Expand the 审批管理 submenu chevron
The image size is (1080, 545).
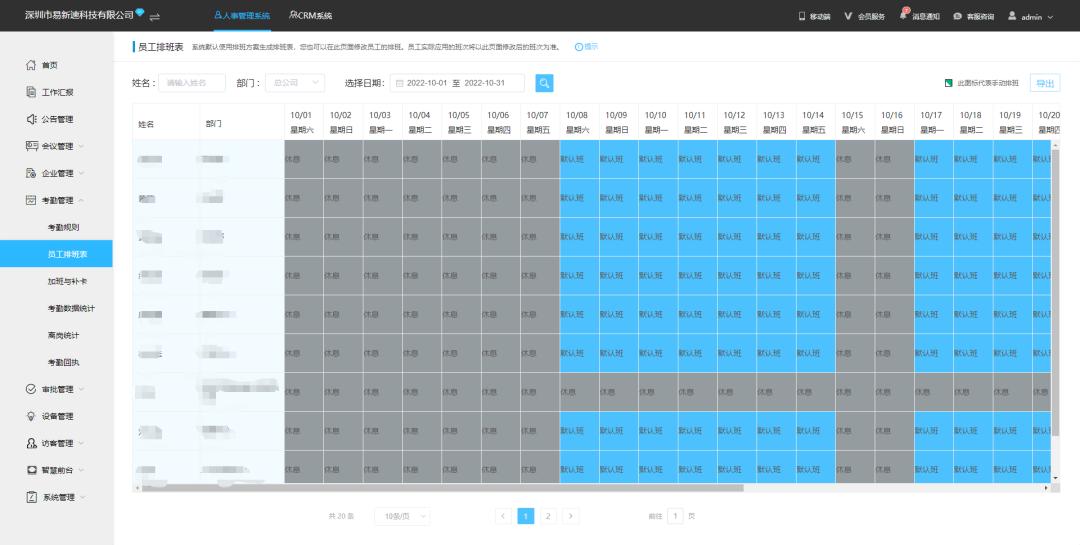point(81,389)
